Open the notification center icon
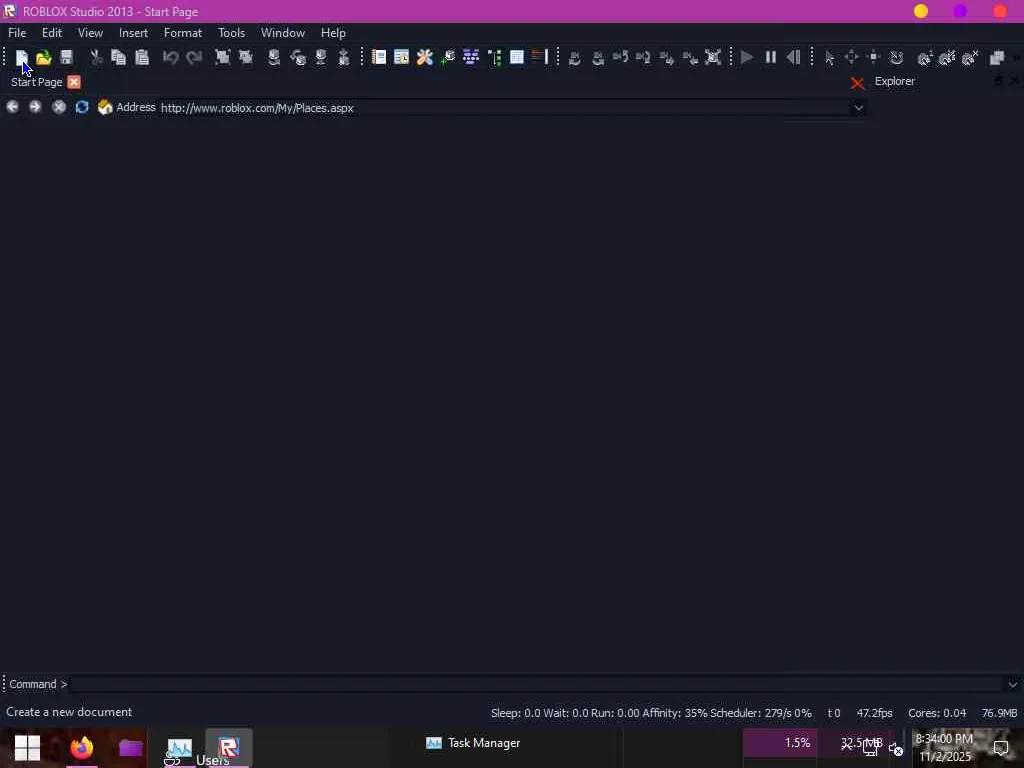This screenshot has width=1024, height=768. point(1001,748)
